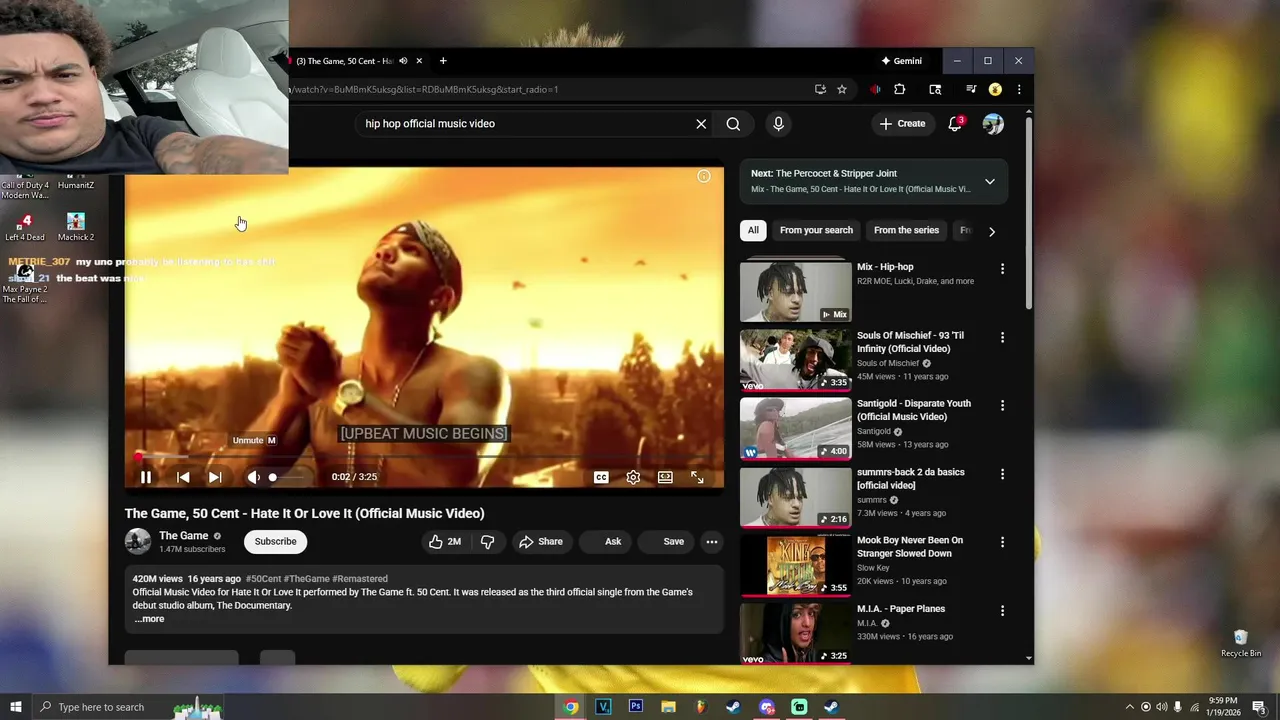Open Chrome extensions puzzle icon
Screen dimensions: 1280x720
pyautogui.click(x=899, y=89)
